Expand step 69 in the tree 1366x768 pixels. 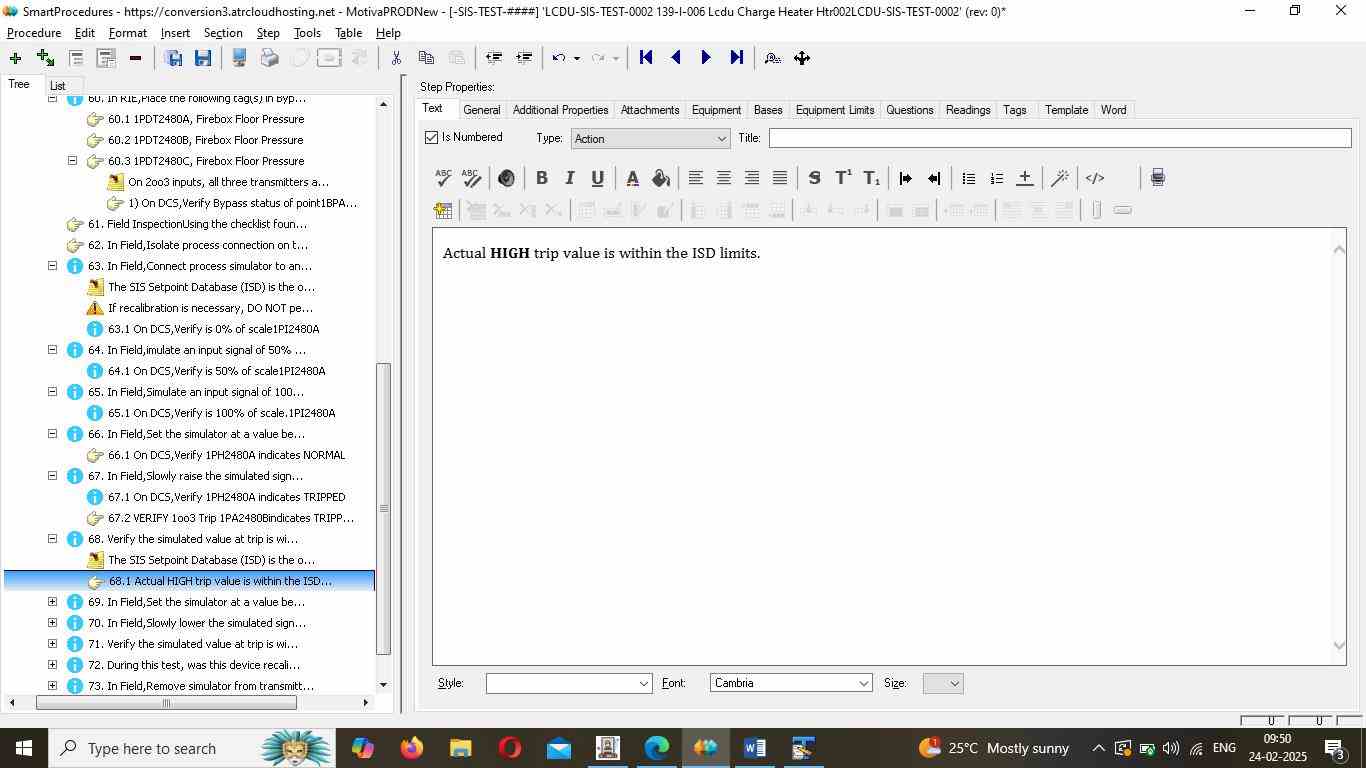[52, 602]
